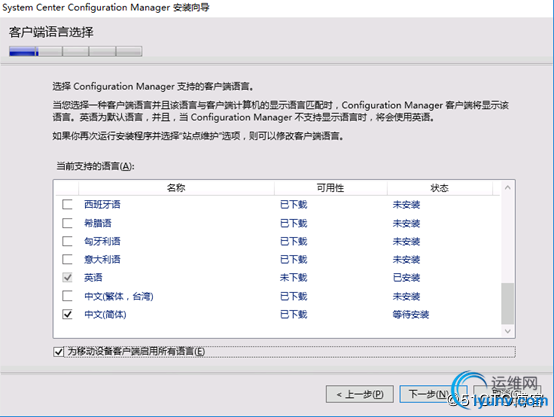
Task: Click the 名称 column header
Action: [x=176, y=188]
